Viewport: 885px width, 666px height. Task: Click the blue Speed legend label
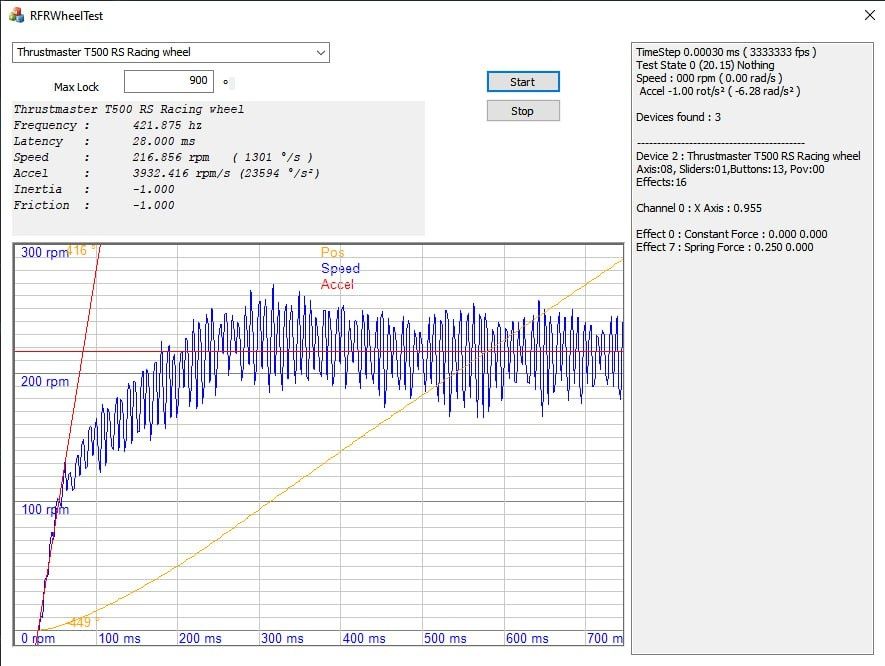point(340,269)
